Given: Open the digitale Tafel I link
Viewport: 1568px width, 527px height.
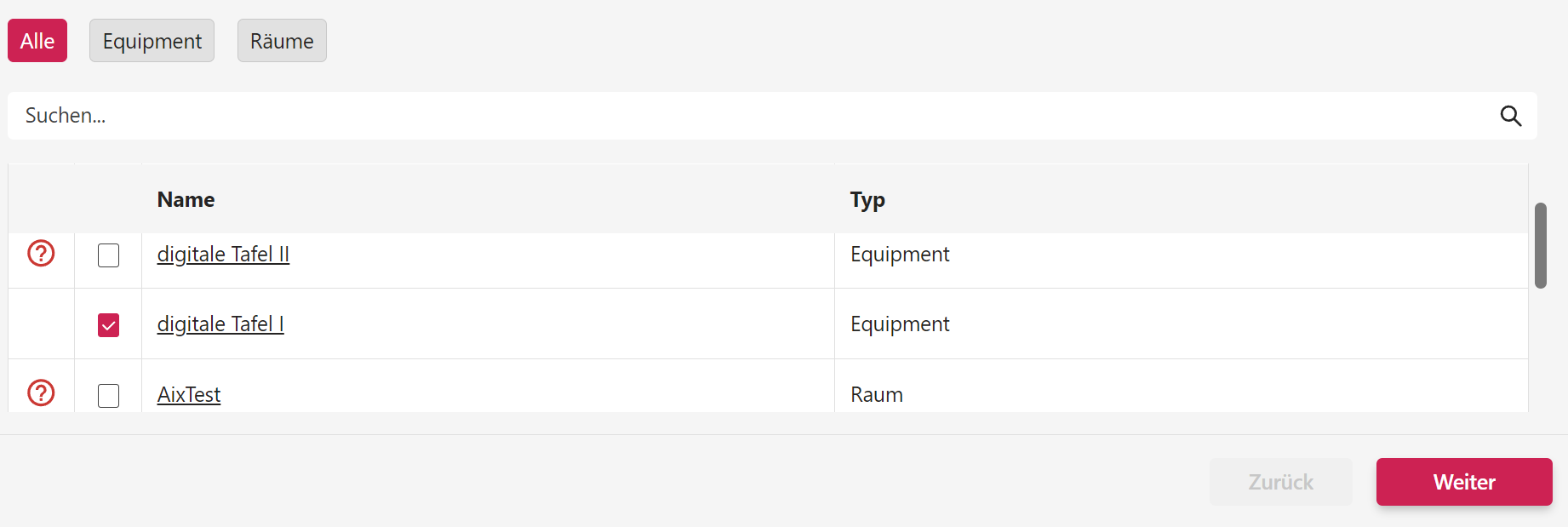Looking at the screenshot, I should pos(220,324).
